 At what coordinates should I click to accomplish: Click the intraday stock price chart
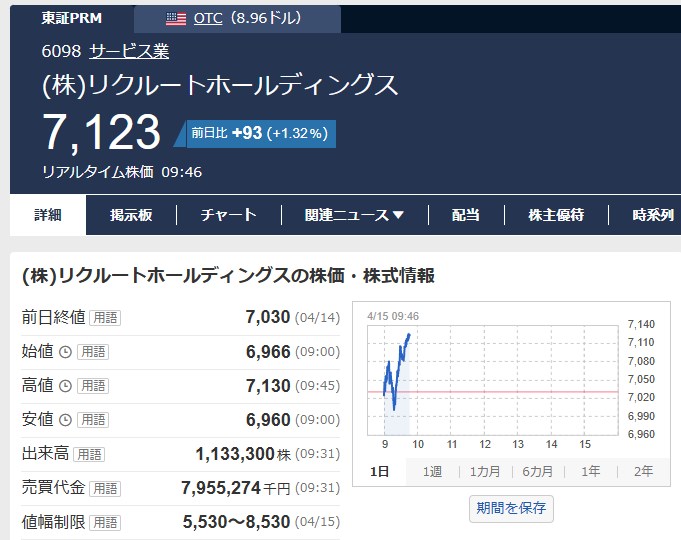[x=493, y=380]
